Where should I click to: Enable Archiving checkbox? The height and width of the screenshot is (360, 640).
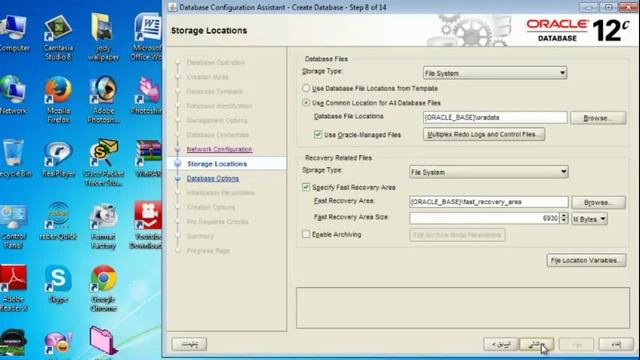[x=306, y=234]
